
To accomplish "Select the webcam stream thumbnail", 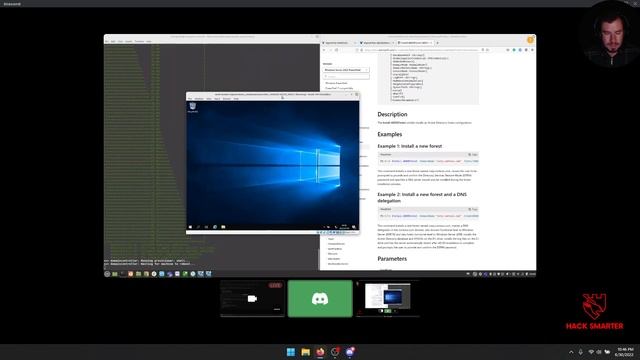I will [x=252, y=298].
